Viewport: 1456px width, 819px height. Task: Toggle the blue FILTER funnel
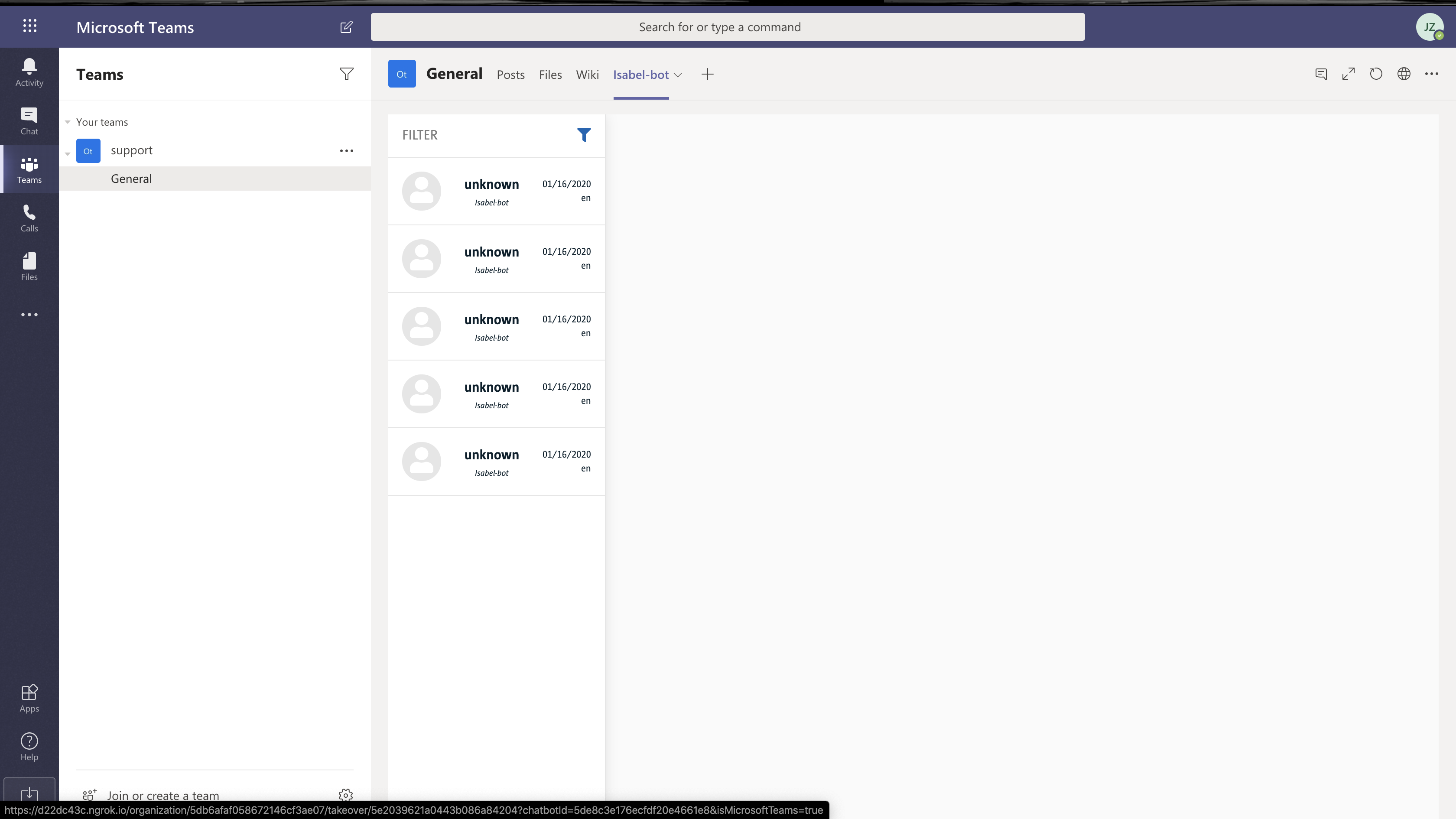(x=583, y=135)
